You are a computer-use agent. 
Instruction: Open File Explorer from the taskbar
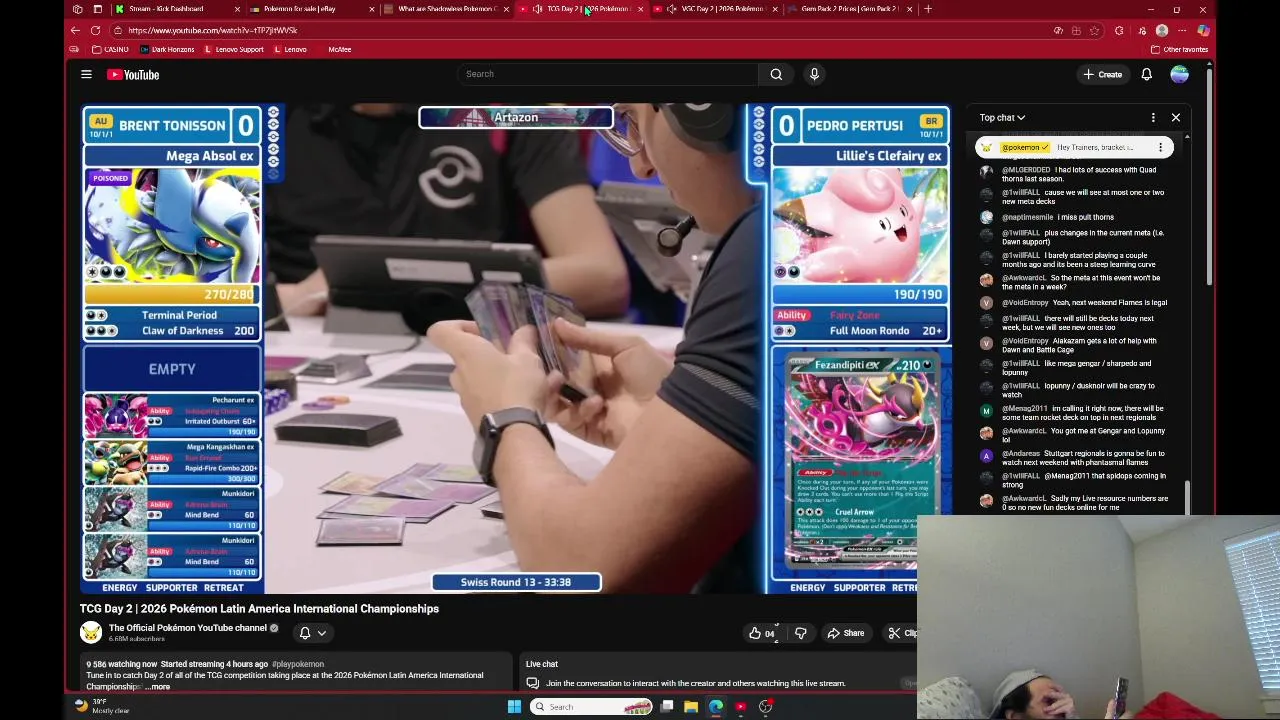point(691,707)
